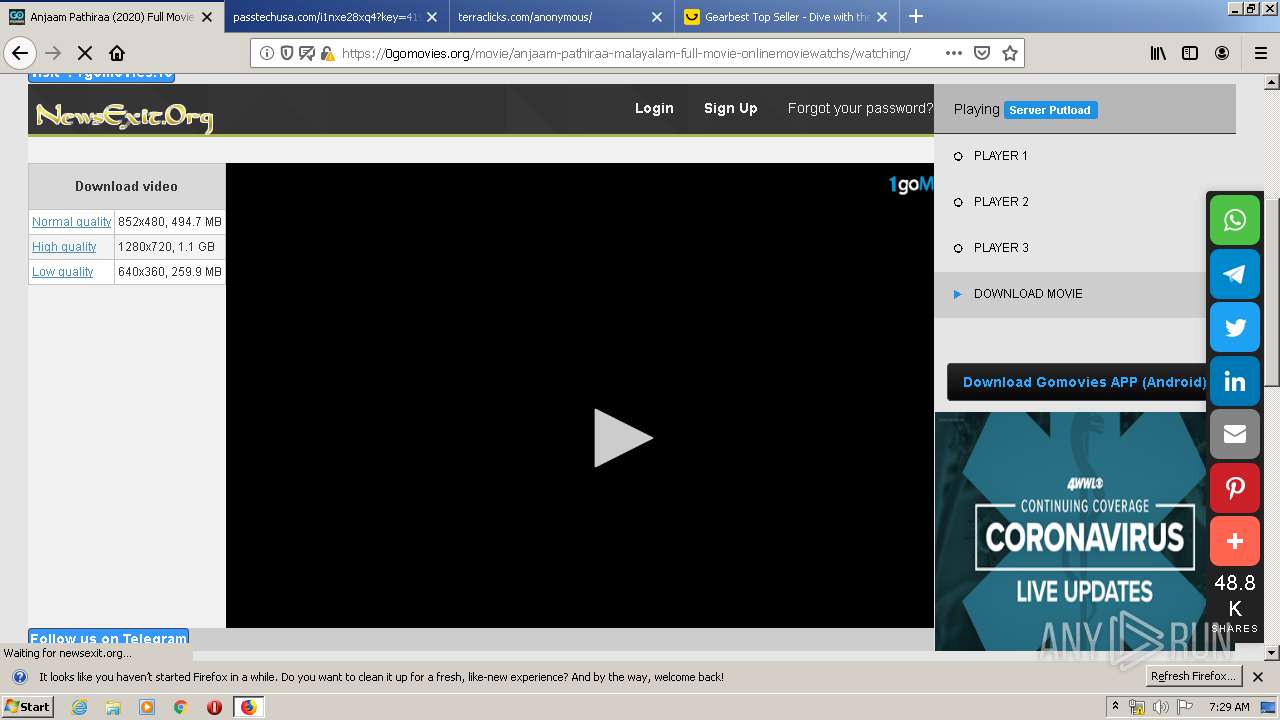Image resolution: width=1280 pixels, height=720 pixels.
Task: Toggle the sidebar view icon
Action: tap(1190, 53)
